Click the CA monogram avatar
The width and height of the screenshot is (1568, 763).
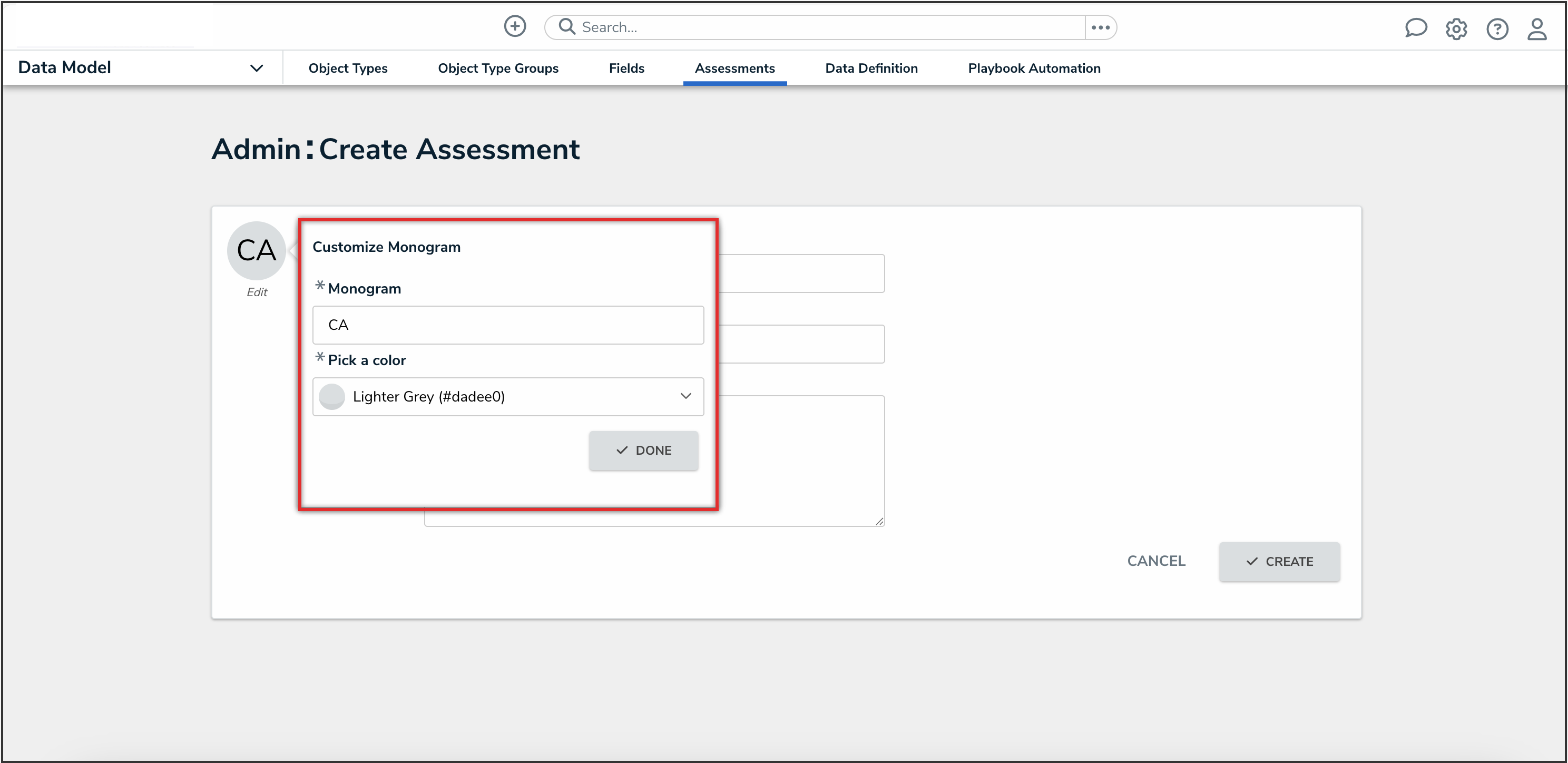click(x=256, y=250)
